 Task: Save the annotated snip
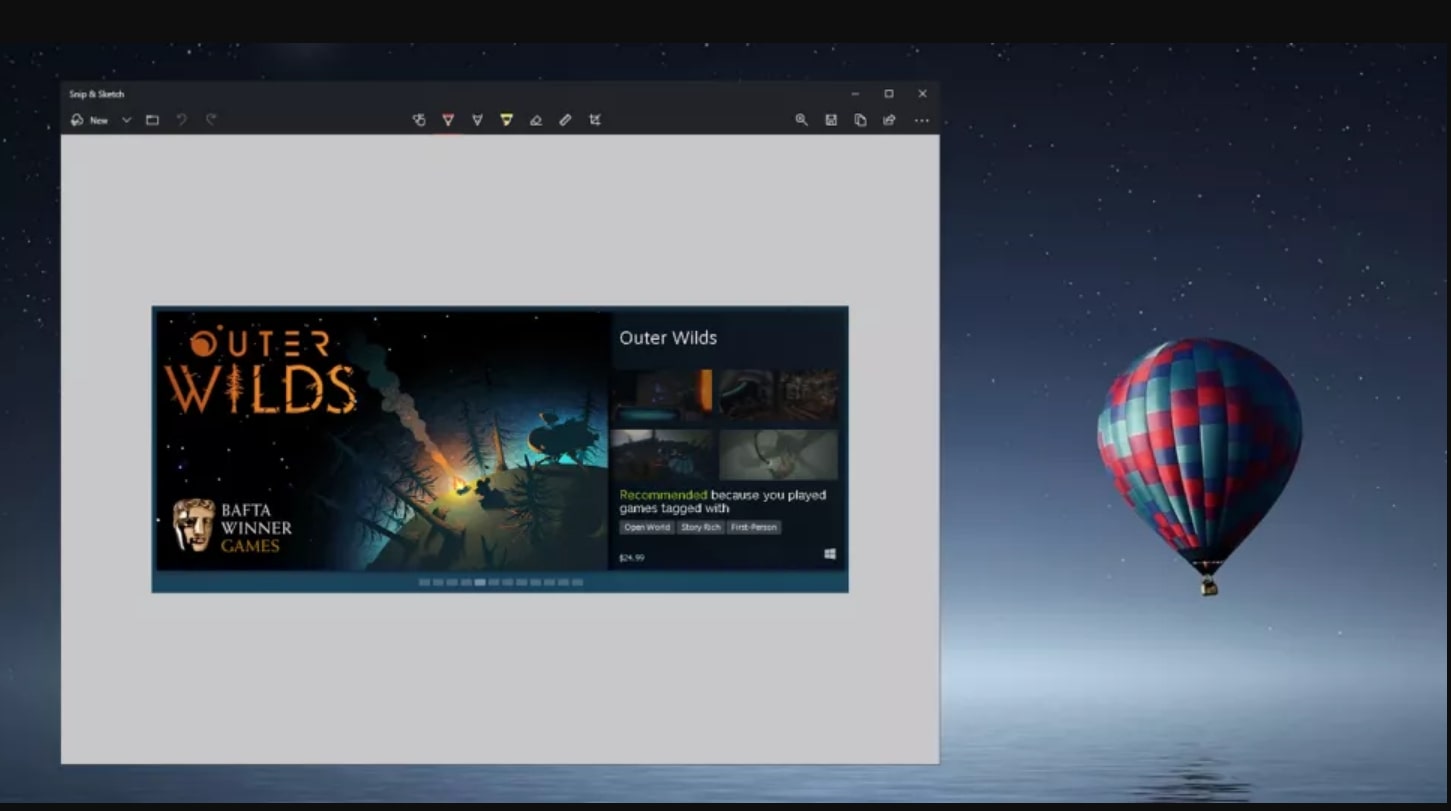831,120
